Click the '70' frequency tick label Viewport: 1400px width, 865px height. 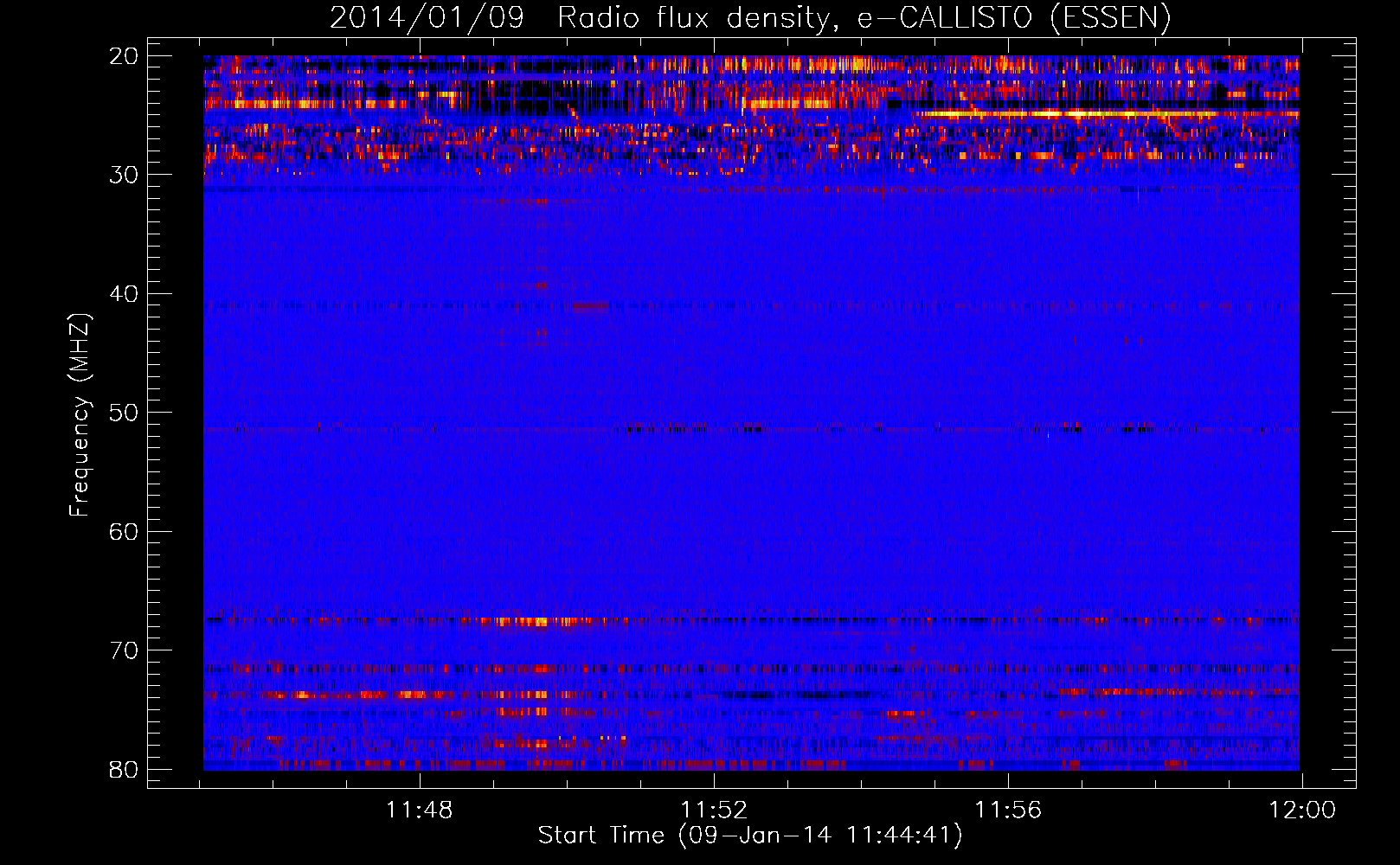click(125, 650)
